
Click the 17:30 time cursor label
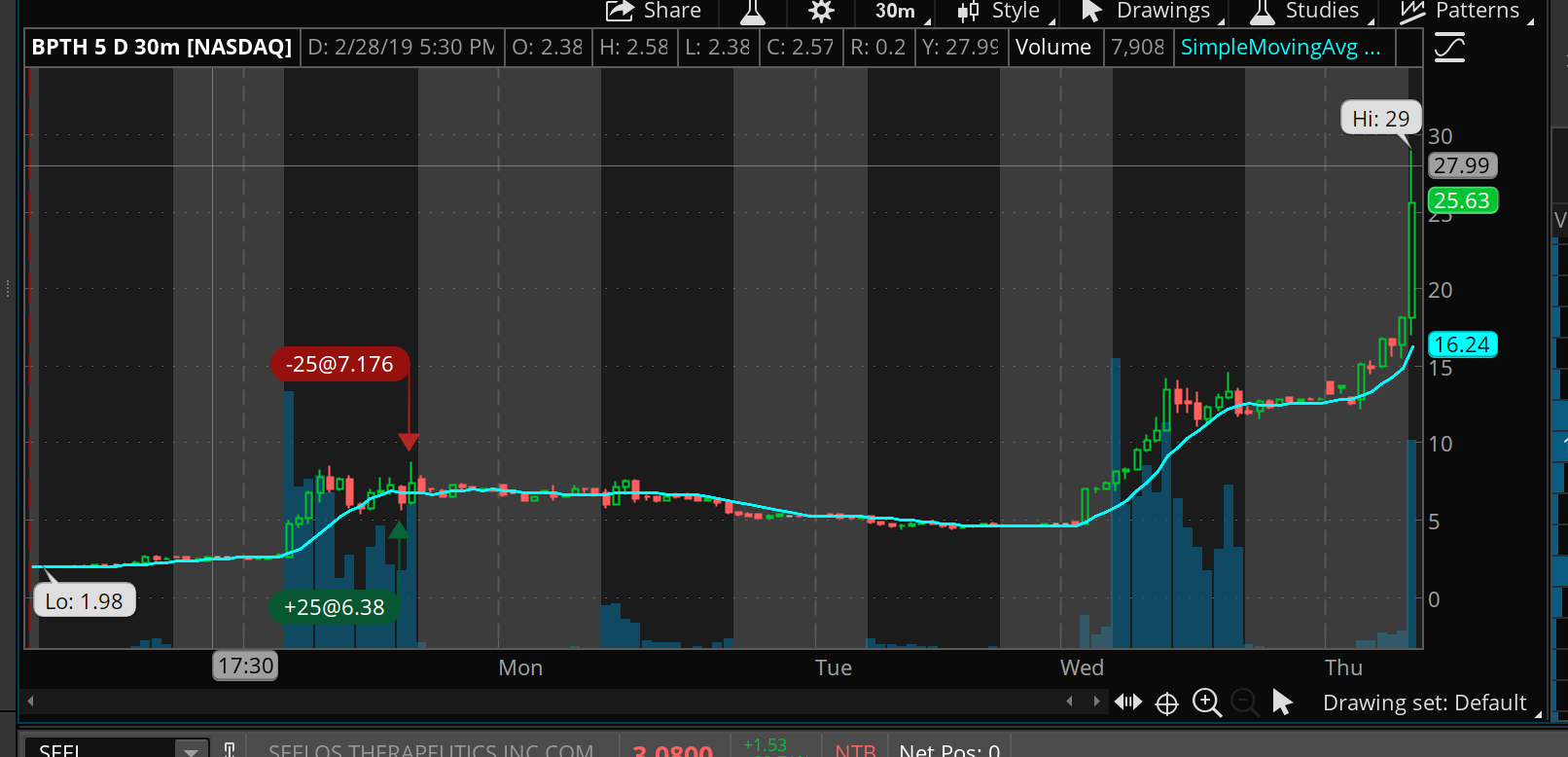(246, 666)
